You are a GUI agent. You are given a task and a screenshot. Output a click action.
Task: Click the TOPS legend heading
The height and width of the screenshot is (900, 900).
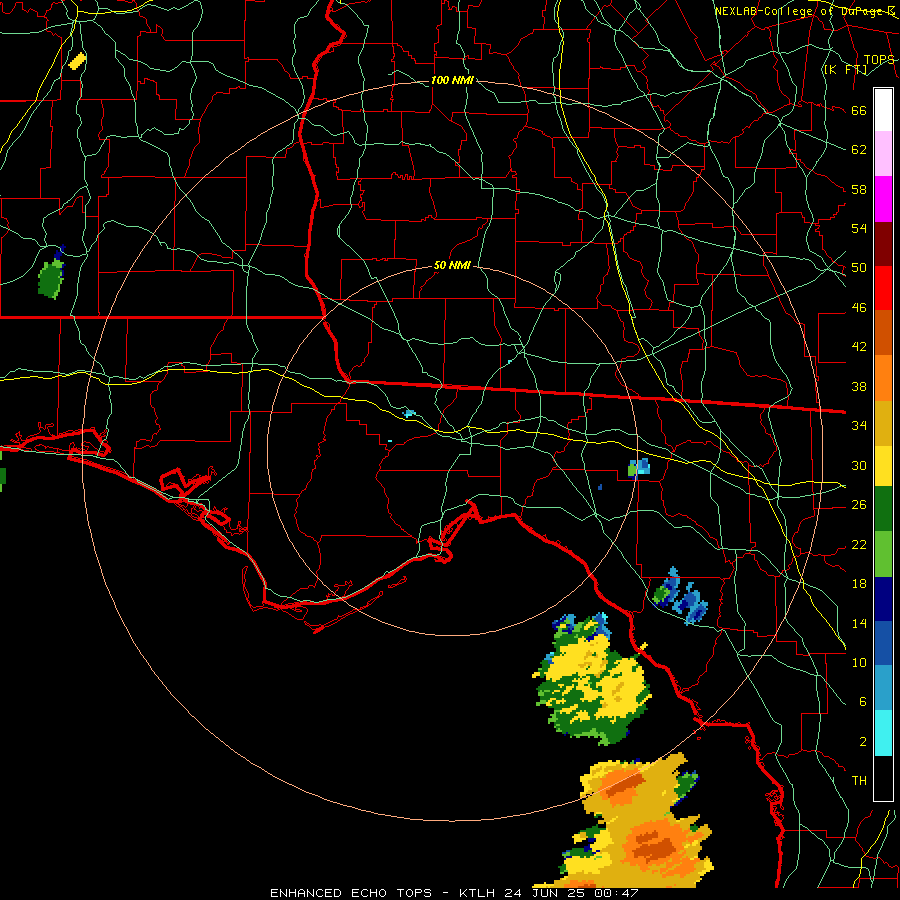(879, 60)
